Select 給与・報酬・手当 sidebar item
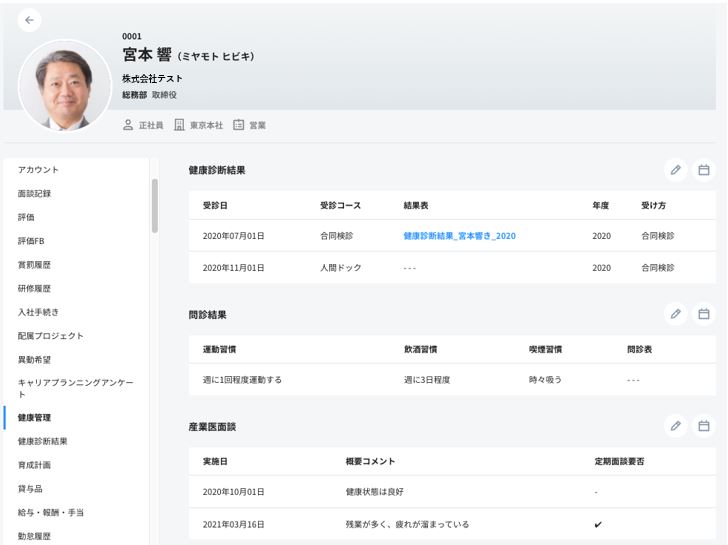 coord(51,512)
